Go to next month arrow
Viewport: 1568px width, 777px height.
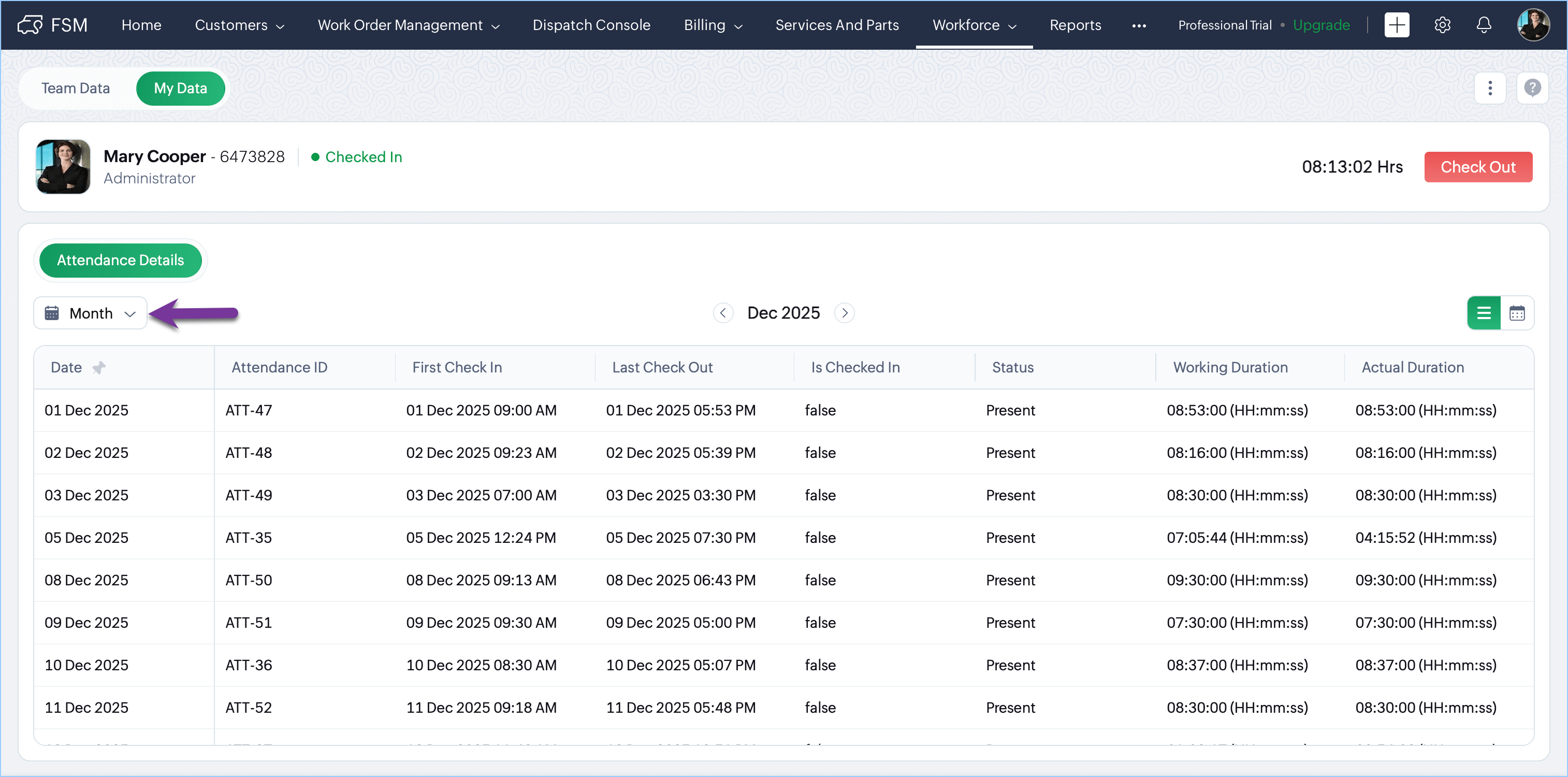click(844, 313)
